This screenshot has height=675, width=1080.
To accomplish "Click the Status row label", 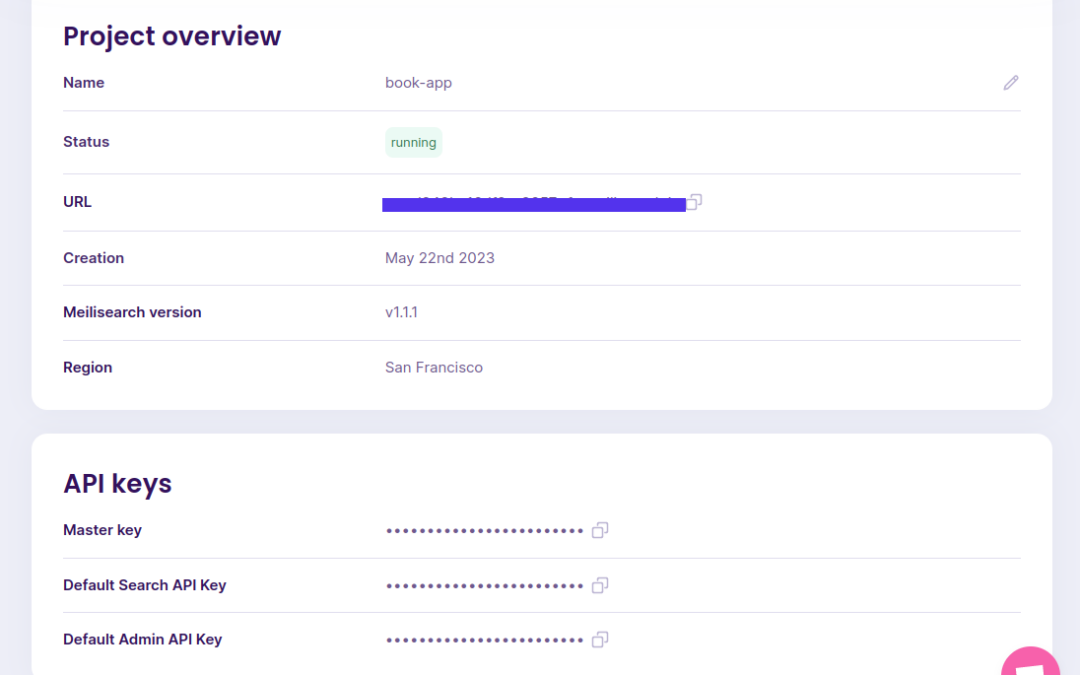I will [86, 142].
